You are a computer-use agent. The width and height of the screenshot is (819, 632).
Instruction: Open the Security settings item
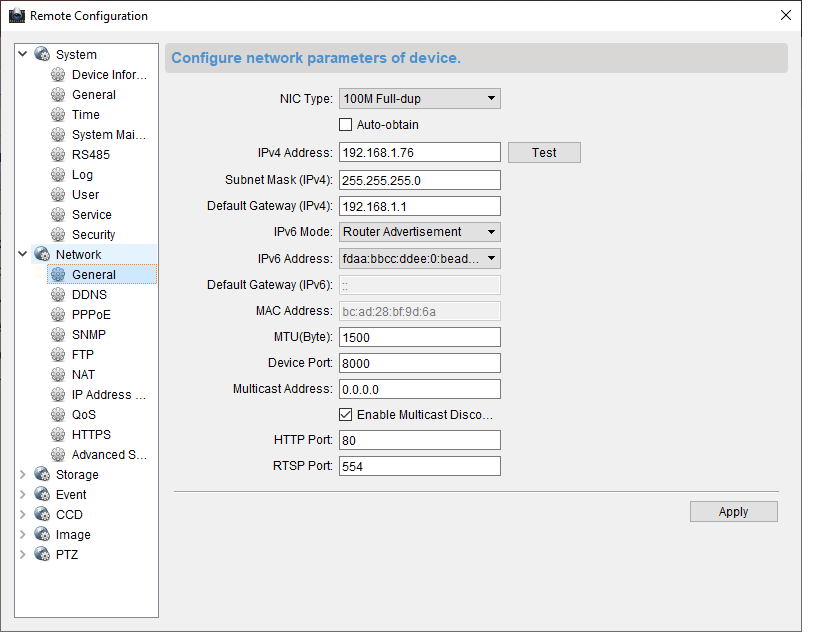93,235
